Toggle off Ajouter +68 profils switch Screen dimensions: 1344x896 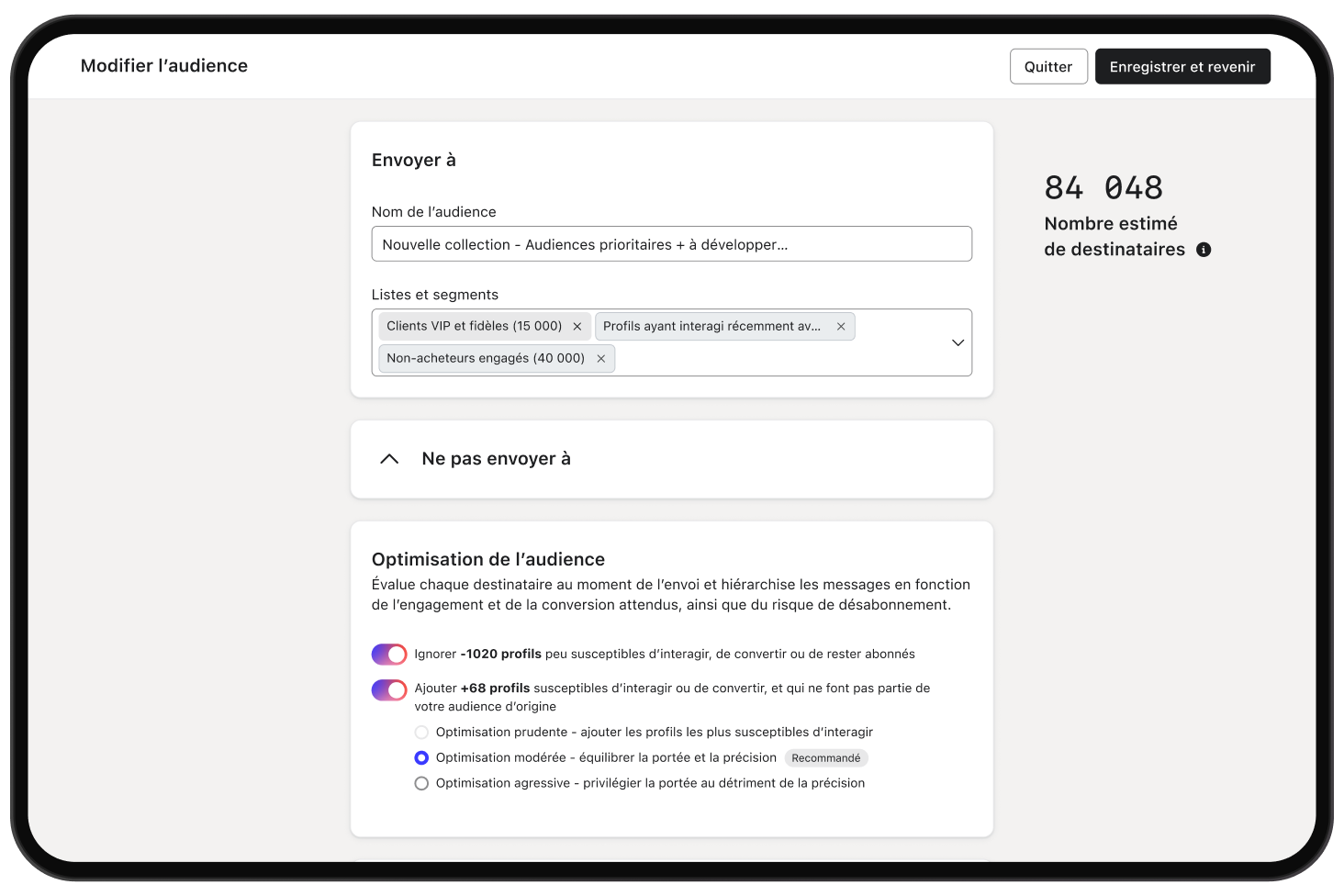pyautogui.click(x=389, y=689)
